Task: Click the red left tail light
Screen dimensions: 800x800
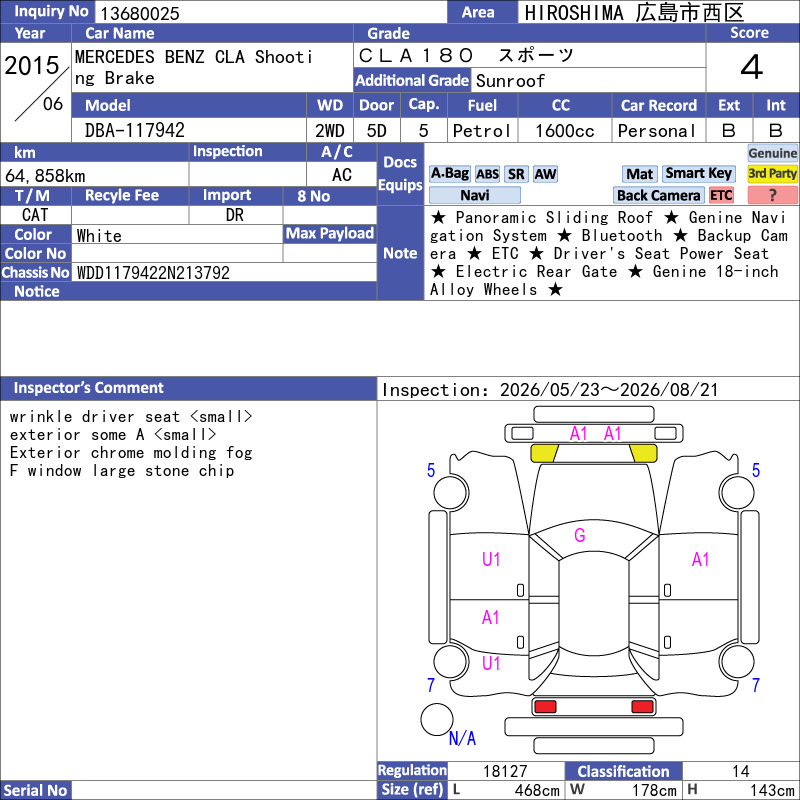Action: [545, 707]
